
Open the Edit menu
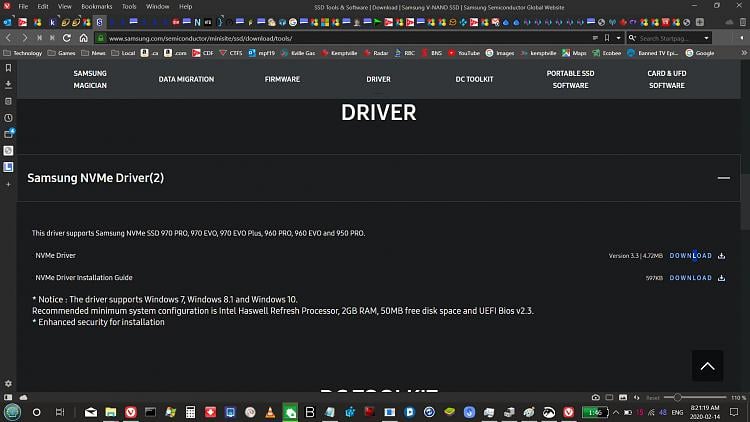pos(43,7)
